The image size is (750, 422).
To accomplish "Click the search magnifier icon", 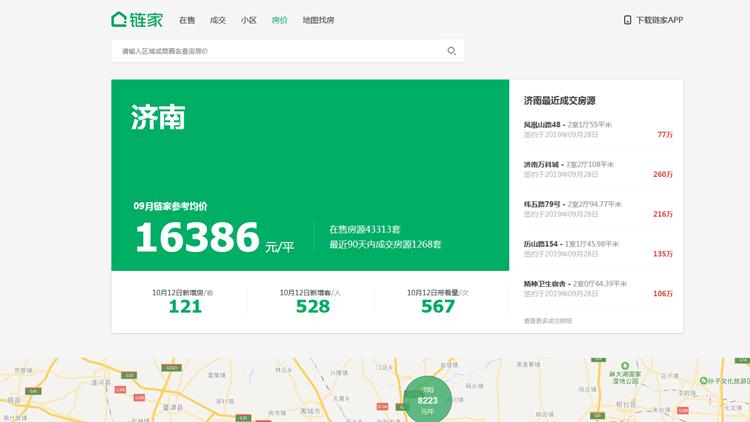I will (x=451, y=51).
